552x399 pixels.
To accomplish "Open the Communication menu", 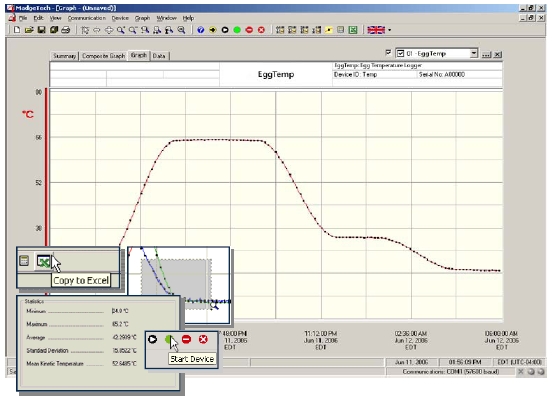I will (87, 18).
